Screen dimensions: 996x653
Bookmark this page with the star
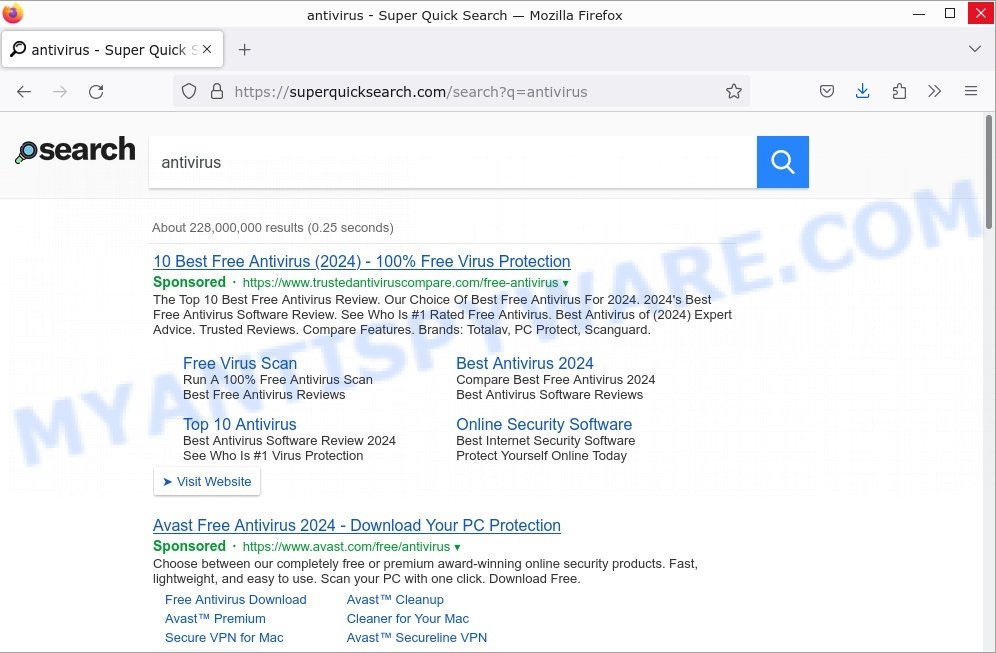734,91
